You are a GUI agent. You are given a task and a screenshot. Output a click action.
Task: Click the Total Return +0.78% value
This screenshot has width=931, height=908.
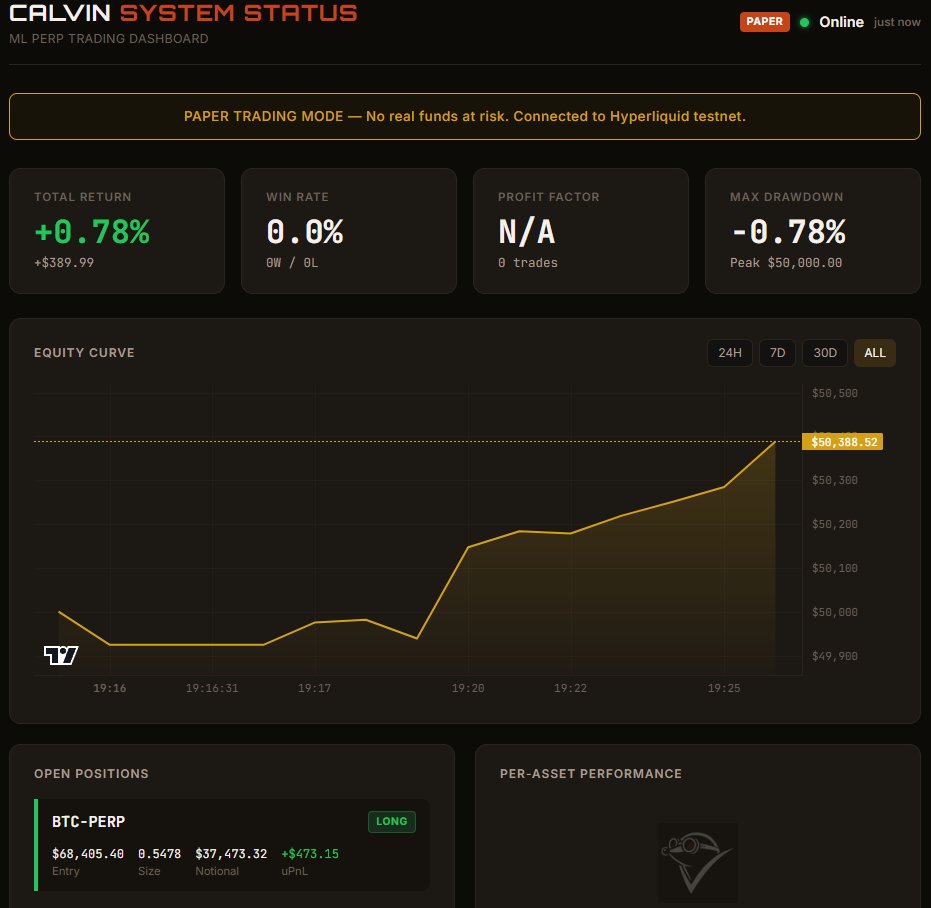92,232
